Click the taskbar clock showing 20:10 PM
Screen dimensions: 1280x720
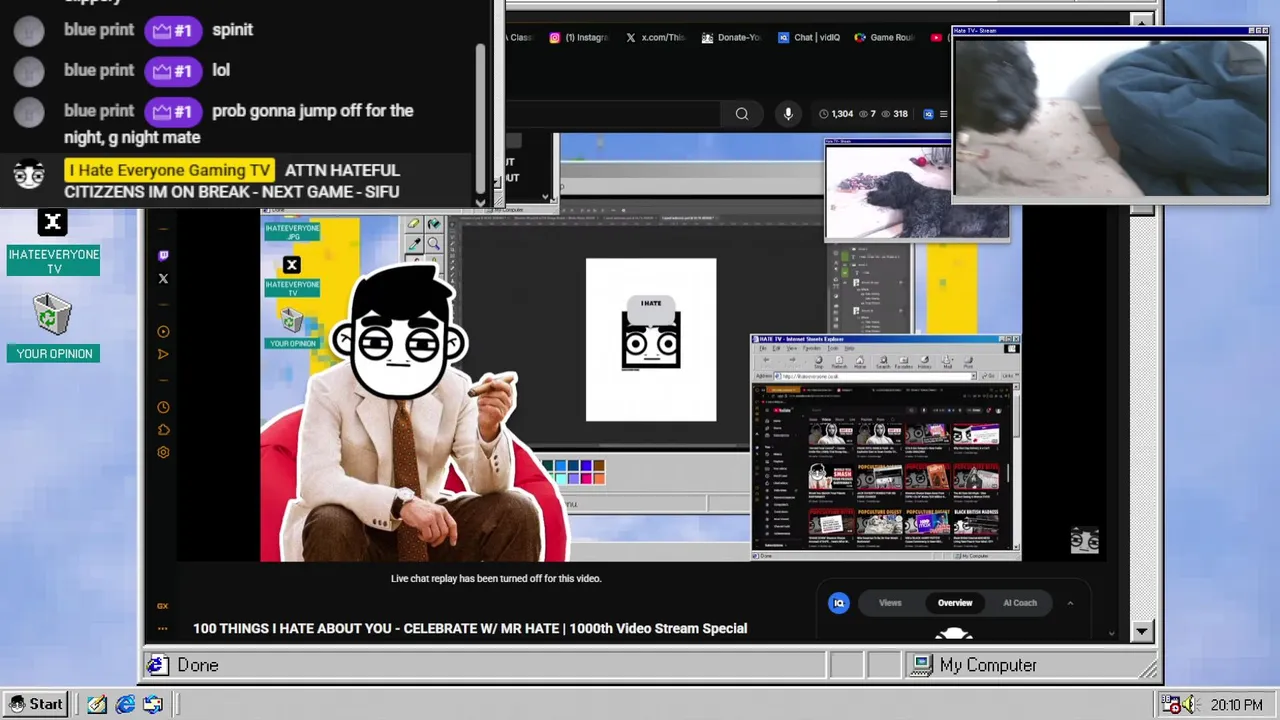[1236, 705]
